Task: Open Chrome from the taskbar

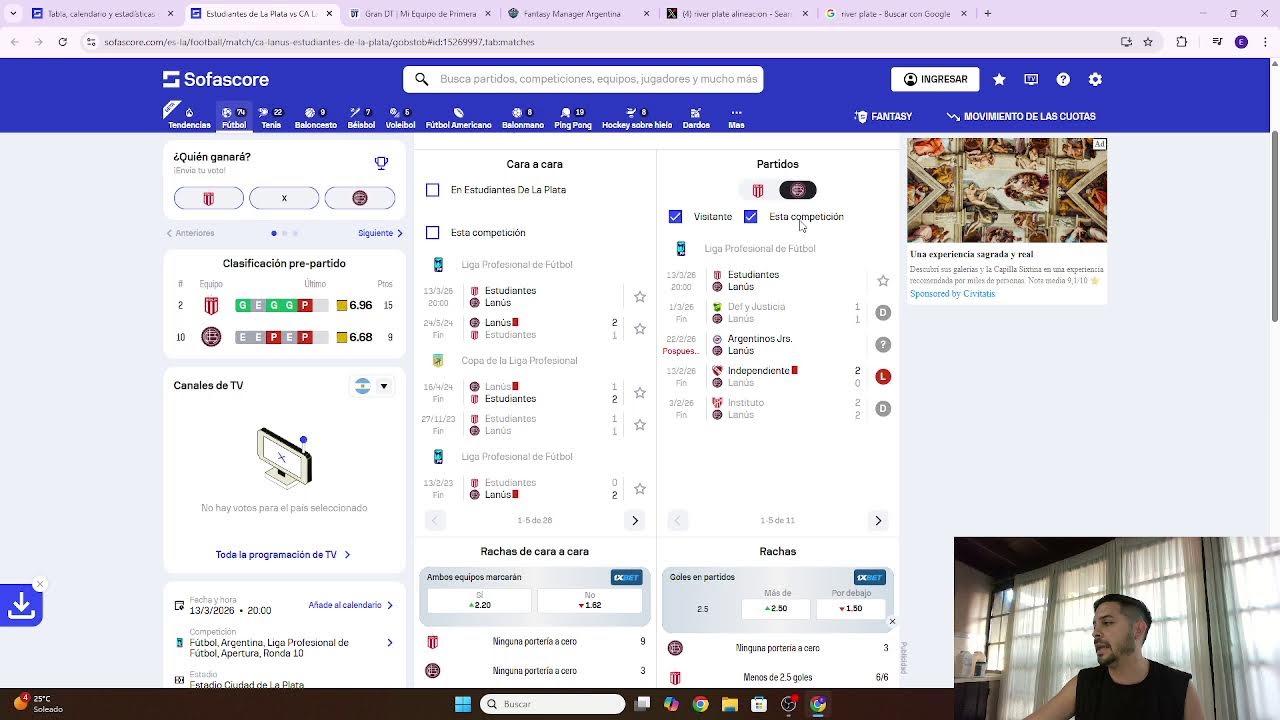Action: [700, 704]
